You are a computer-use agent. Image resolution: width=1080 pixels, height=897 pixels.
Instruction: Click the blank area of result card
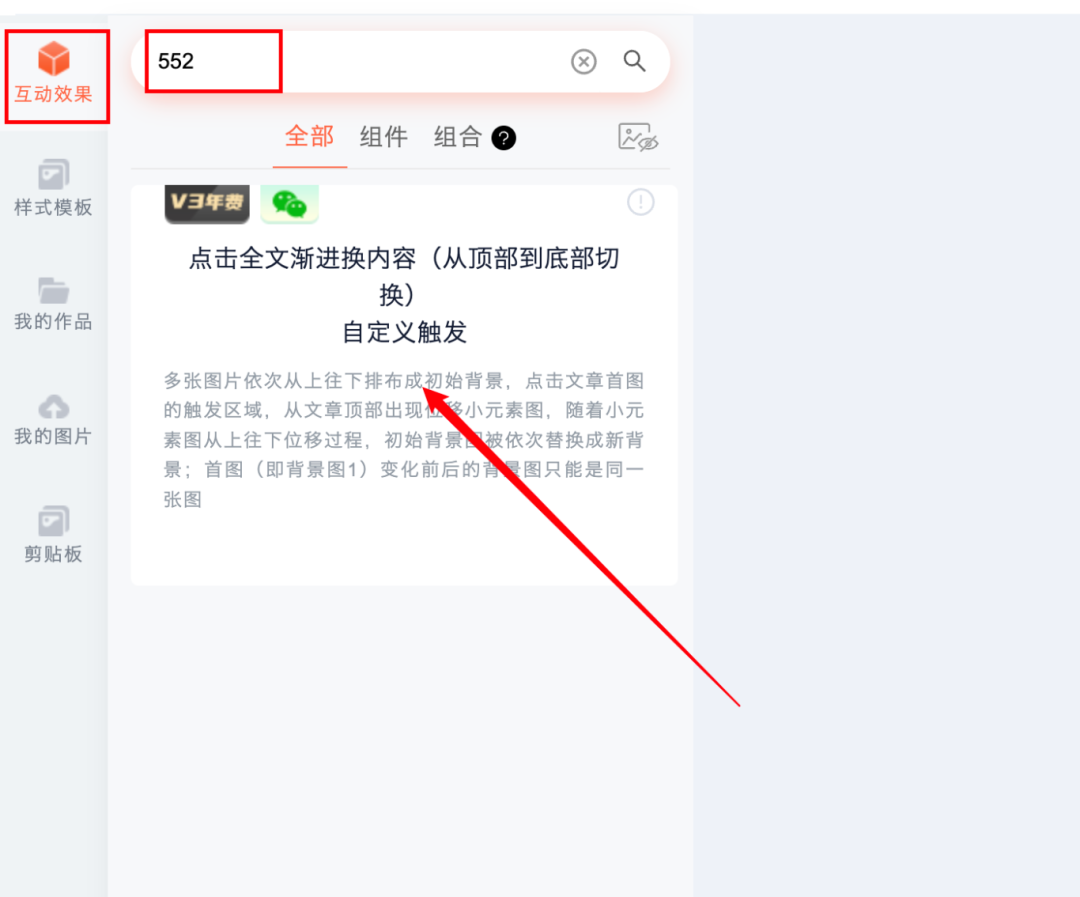[404, 548]
